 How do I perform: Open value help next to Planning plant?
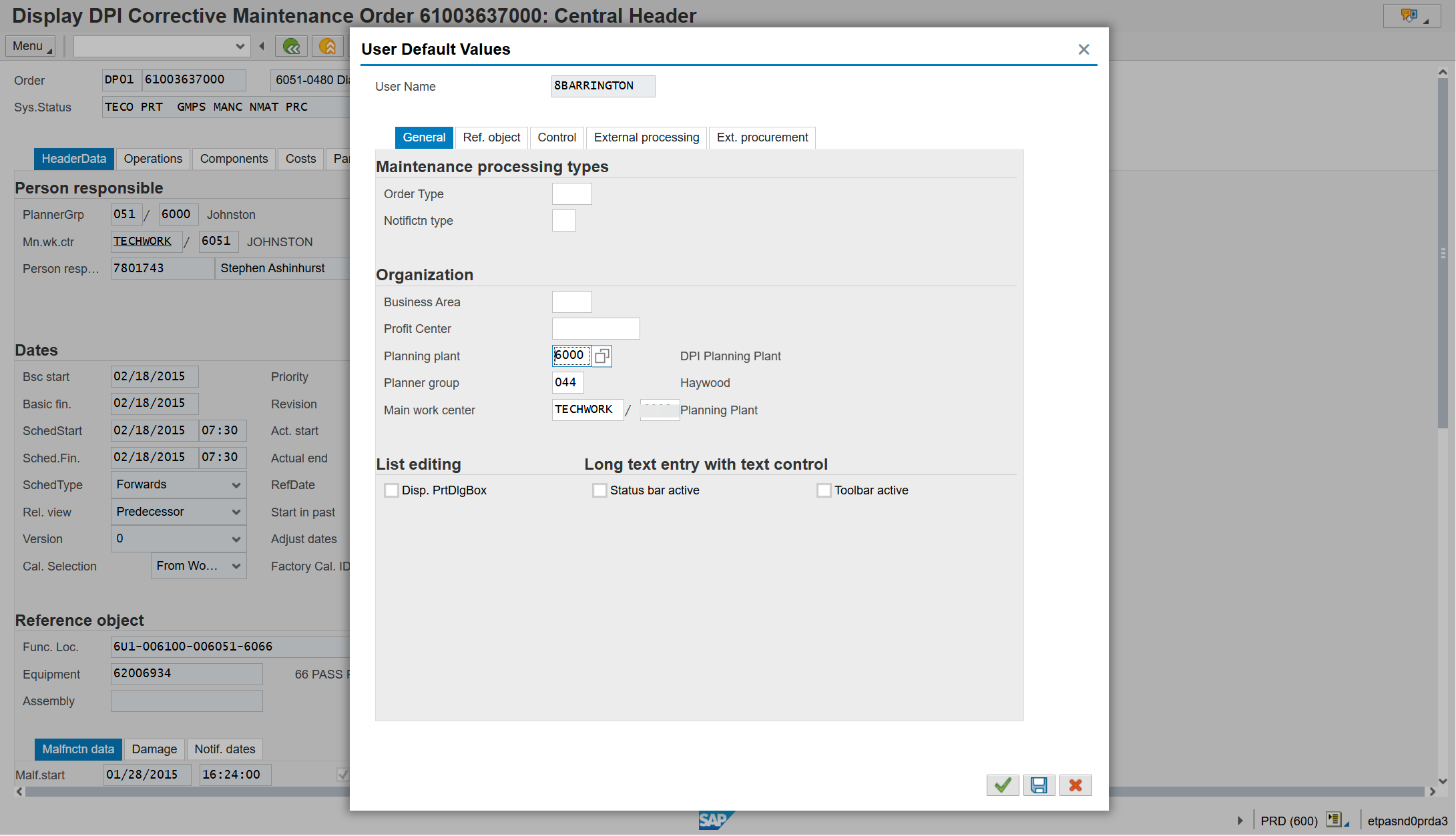pos(601,356)
